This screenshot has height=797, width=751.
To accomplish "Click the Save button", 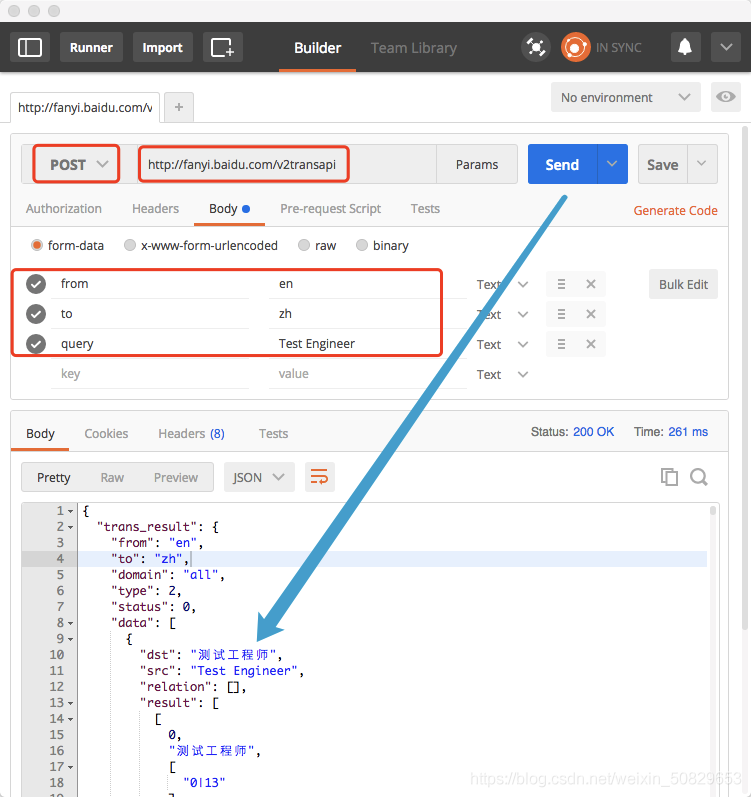I will click(x=663, y=164).
